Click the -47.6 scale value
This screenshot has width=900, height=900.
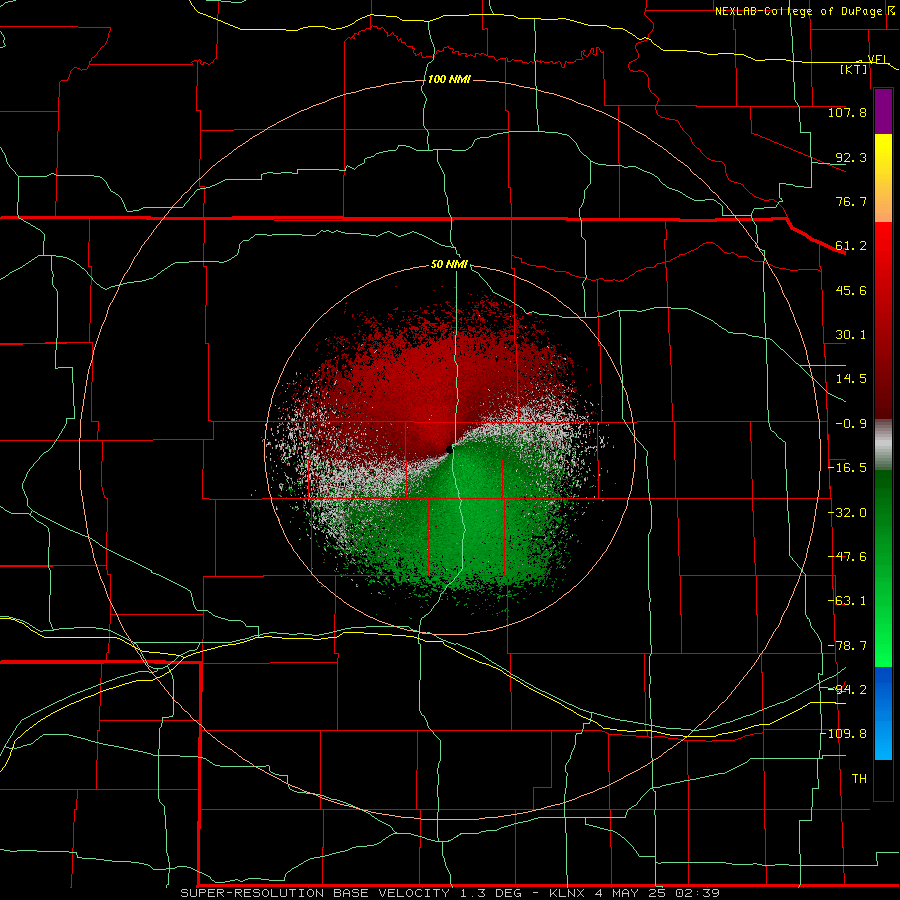tap(847, 557)
